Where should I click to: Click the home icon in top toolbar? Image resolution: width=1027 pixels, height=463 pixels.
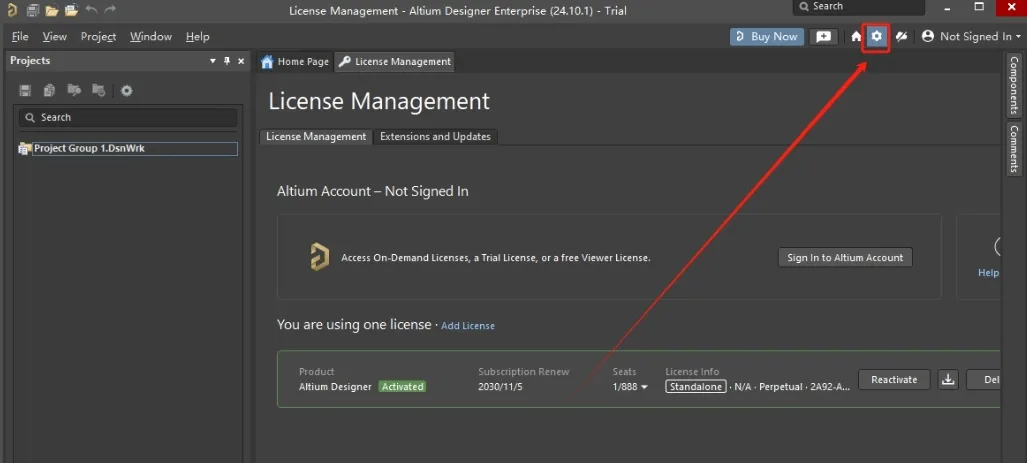[x=857, y=37]
